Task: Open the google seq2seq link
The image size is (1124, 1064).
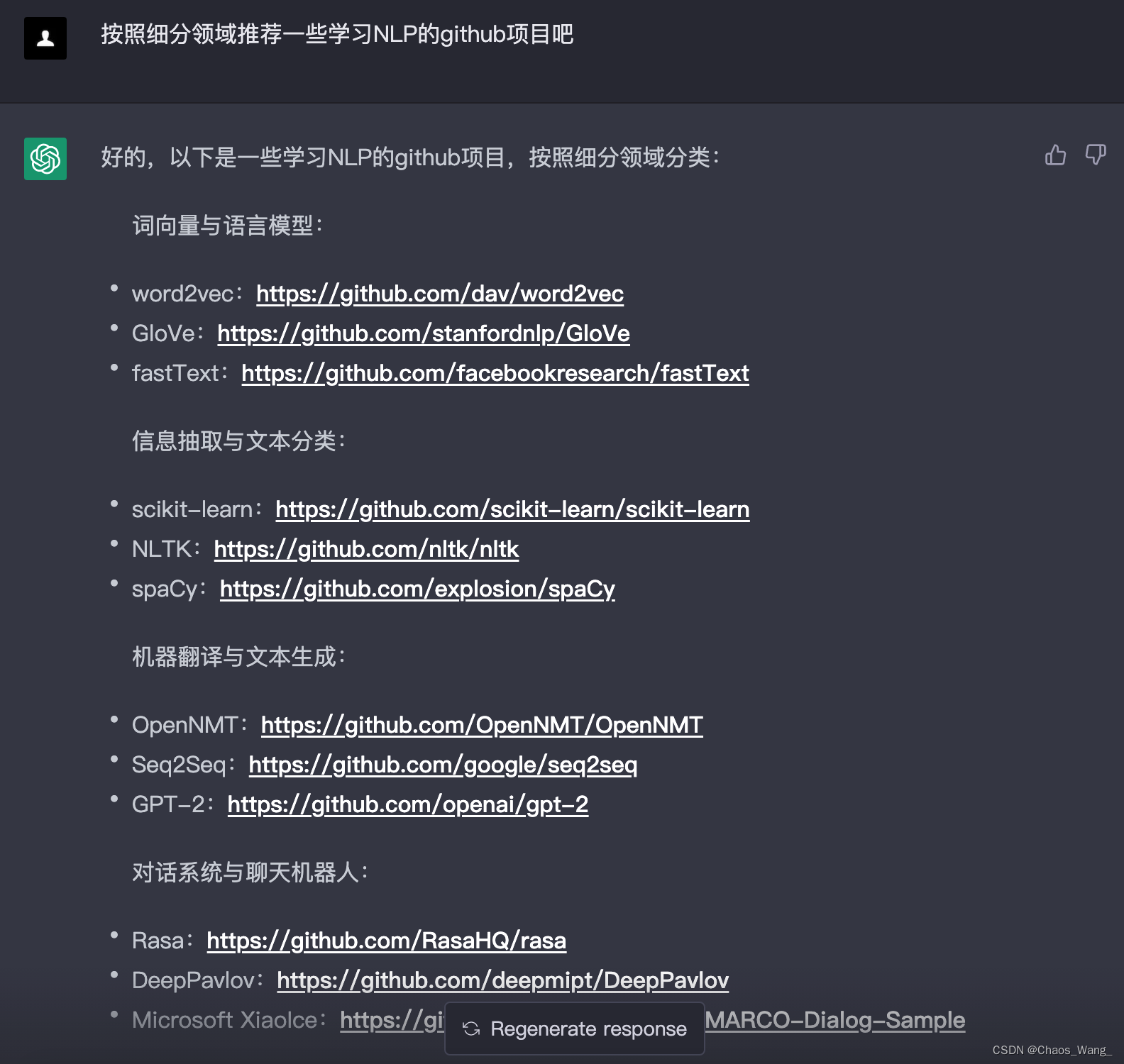Action: [x=443, y=765]
